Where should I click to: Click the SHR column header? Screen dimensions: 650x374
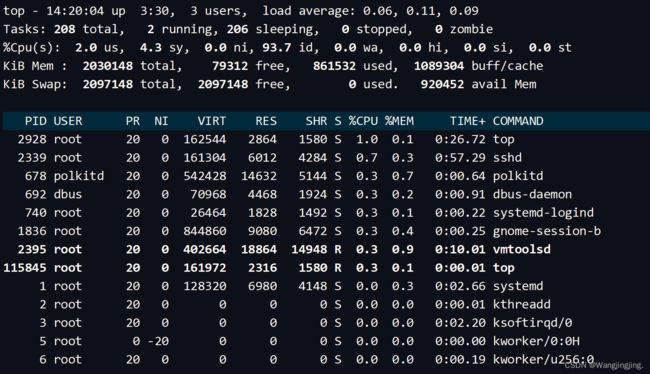point(316,121)
